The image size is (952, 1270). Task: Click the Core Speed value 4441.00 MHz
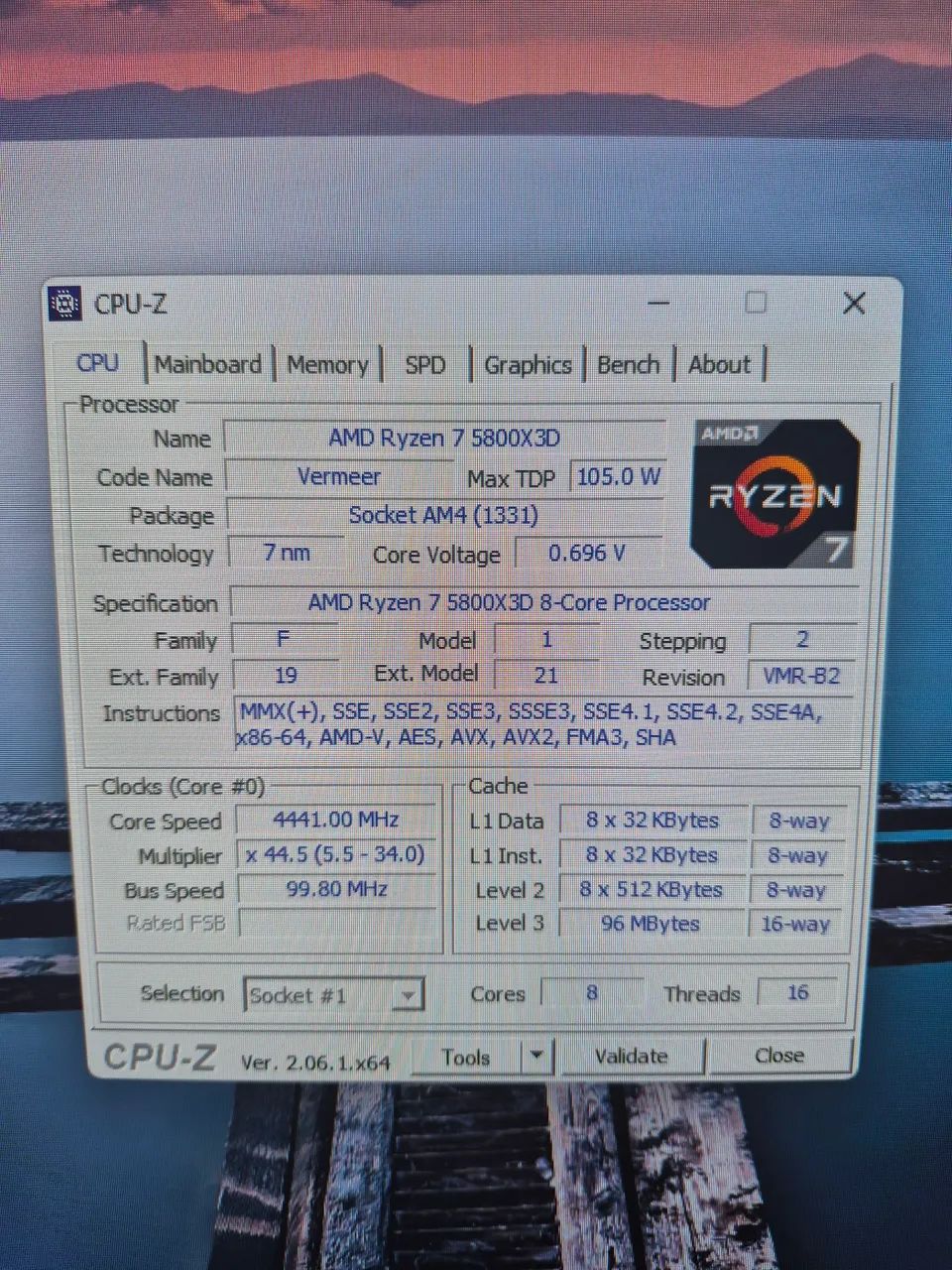pyautogui.click(x=336, y=820)
